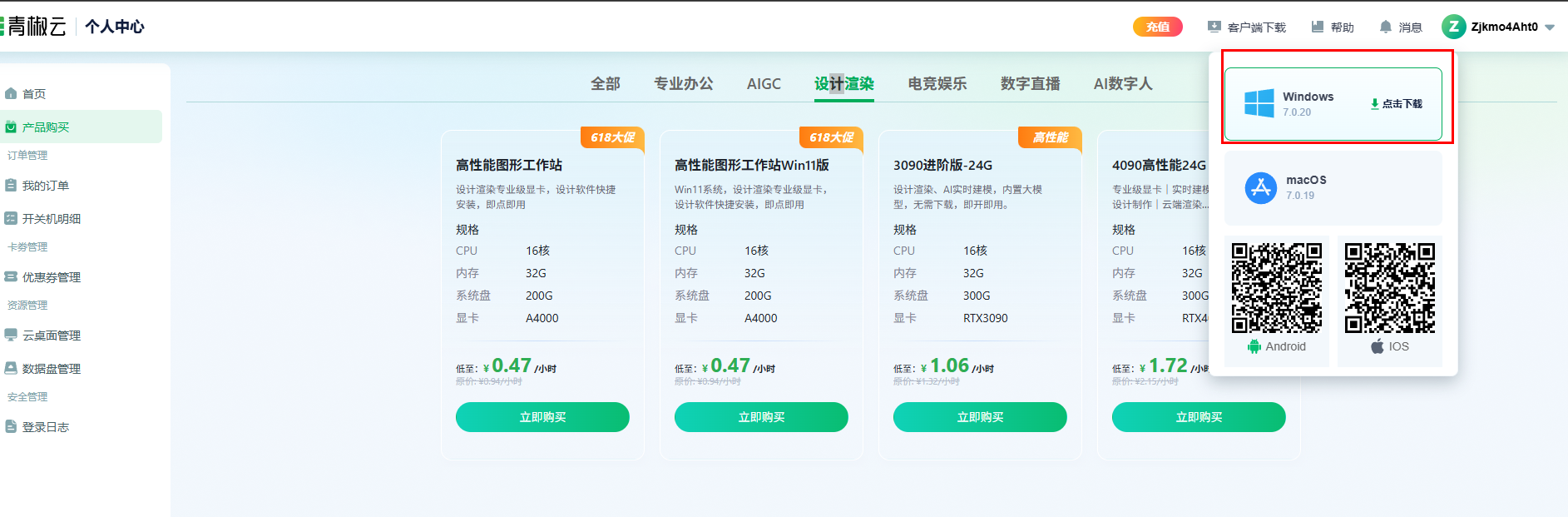Screen dimensions: 1568x517
Task: Click the download icon beside 客户端下载
Action: click(1214, 27)
